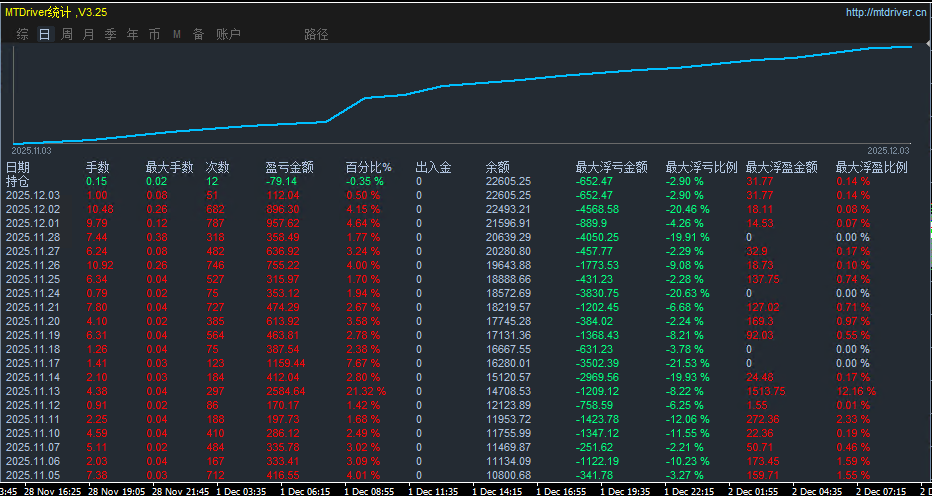Select the 日 daily tab
Screen dimensions: 932x496
coord(45,34)
